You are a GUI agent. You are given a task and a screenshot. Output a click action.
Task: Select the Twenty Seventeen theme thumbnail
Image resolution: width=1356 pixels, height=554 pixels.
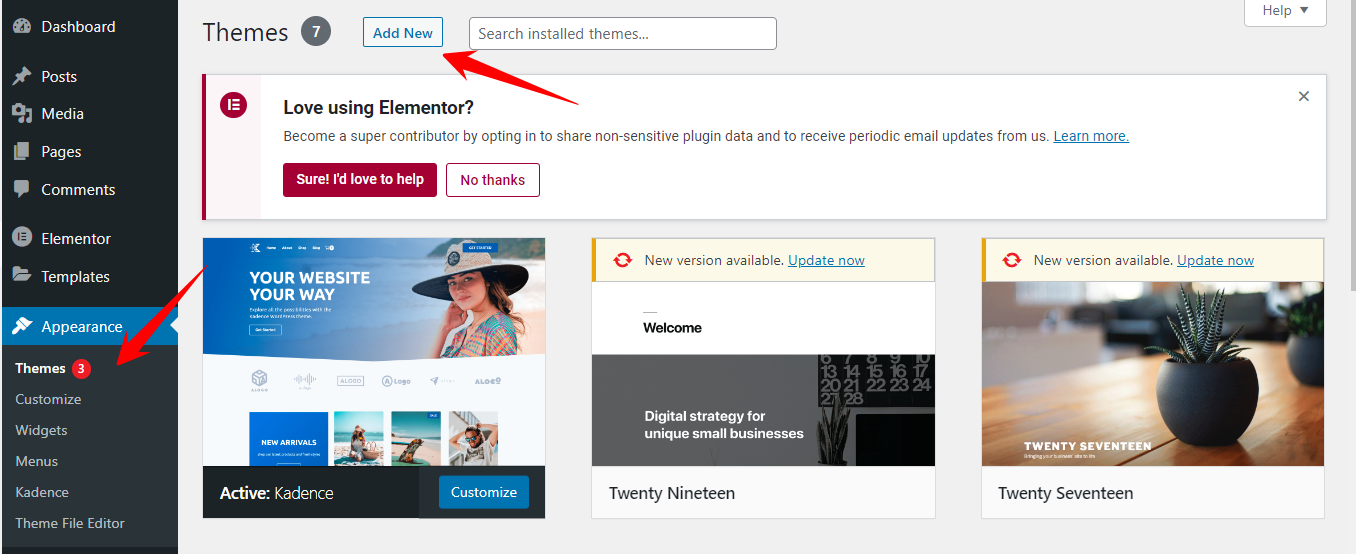coord(1152,374)
